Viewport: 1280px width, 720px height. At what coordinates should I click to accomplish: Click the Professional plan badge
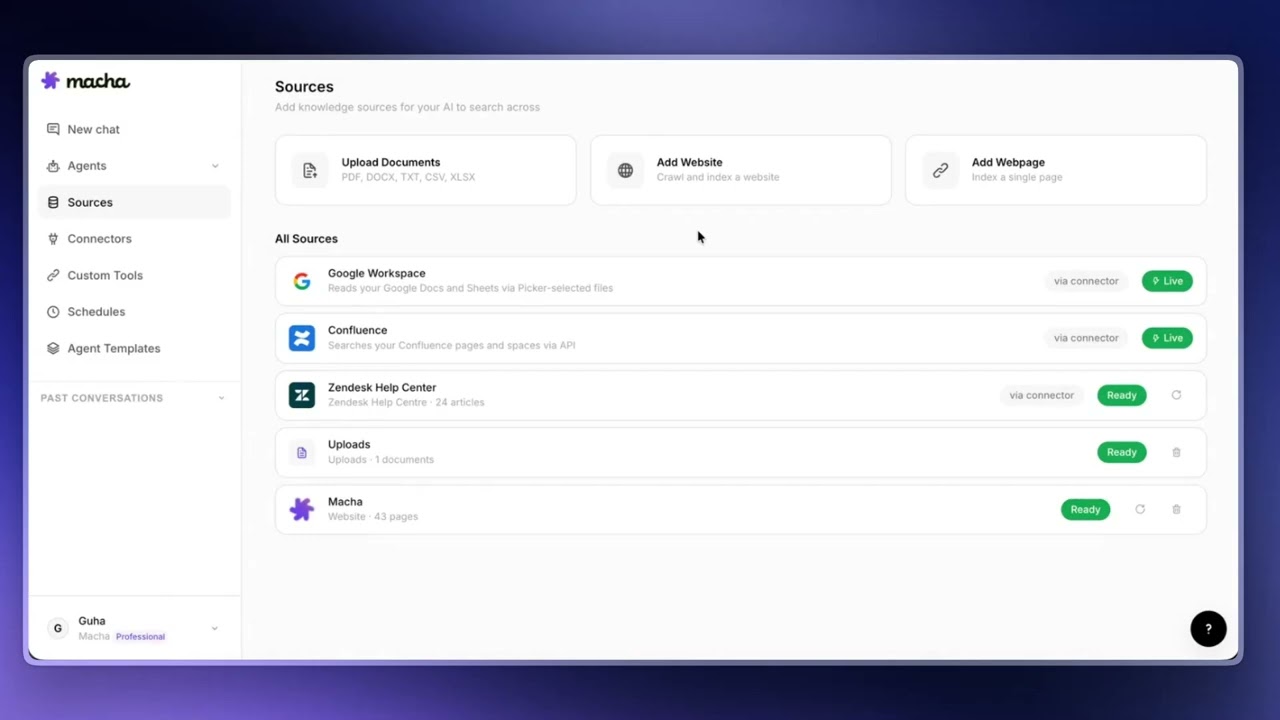coord(140,636)
